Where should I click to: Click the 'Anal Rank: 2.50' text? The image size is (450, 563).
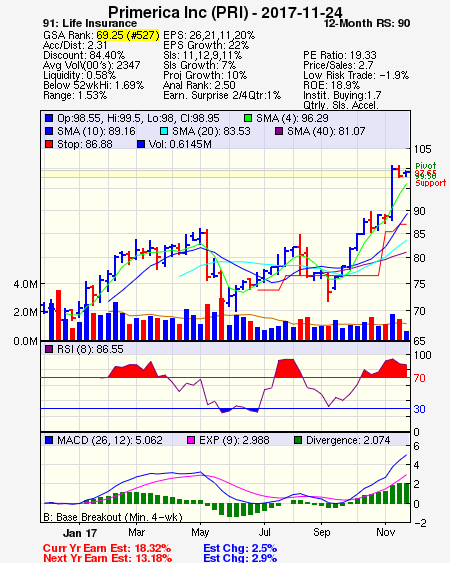coord(199,85)
